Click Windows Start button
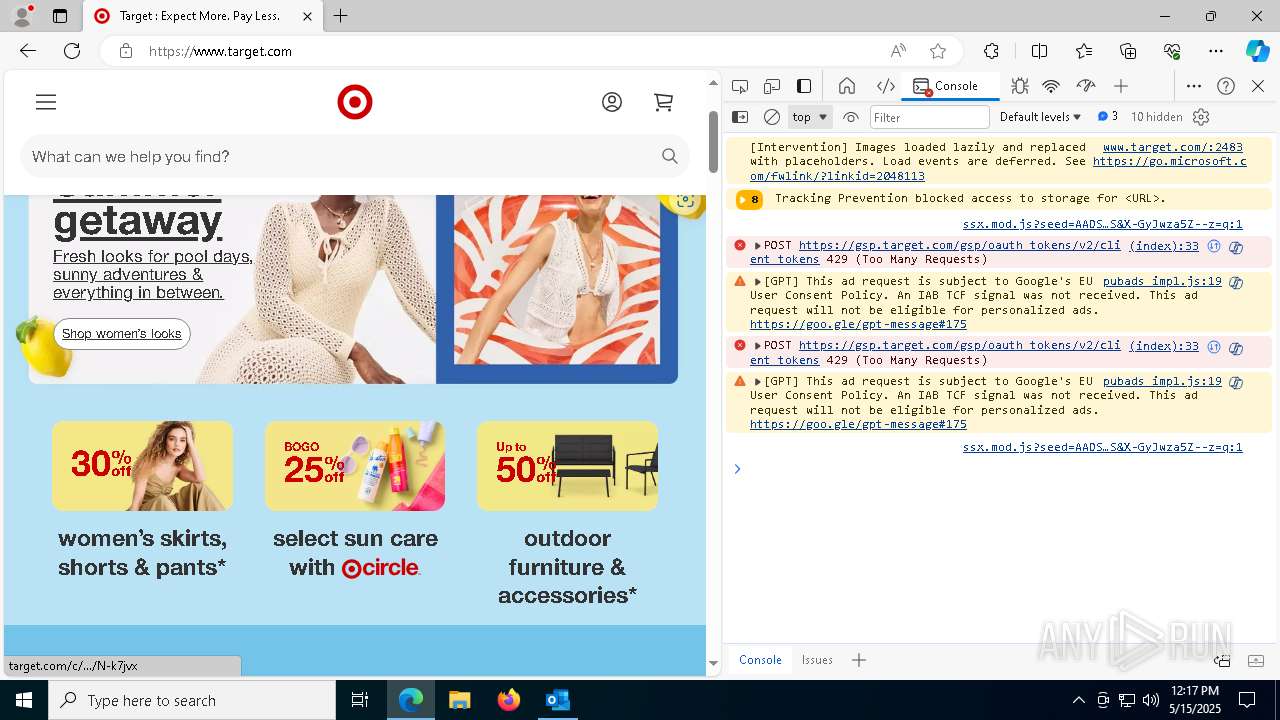 tap(24, 700)
